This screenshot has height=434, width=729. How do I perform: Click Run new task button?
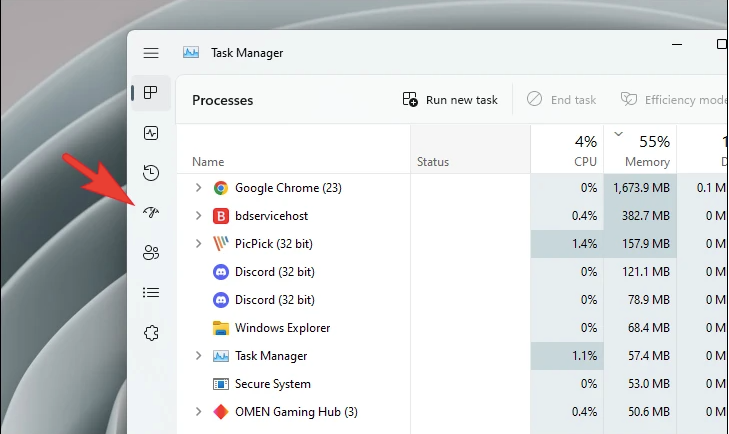[450, 100]
